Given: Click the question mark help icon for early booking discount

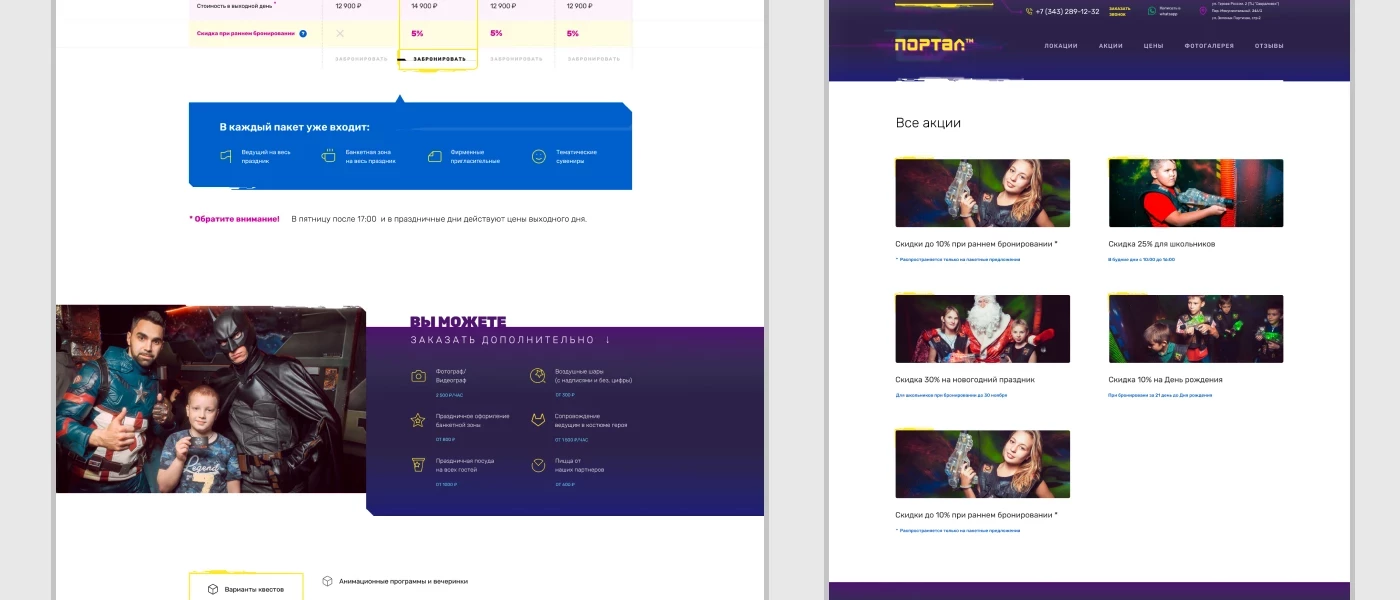Looking at the screenshot, I should tap(303, 34).
